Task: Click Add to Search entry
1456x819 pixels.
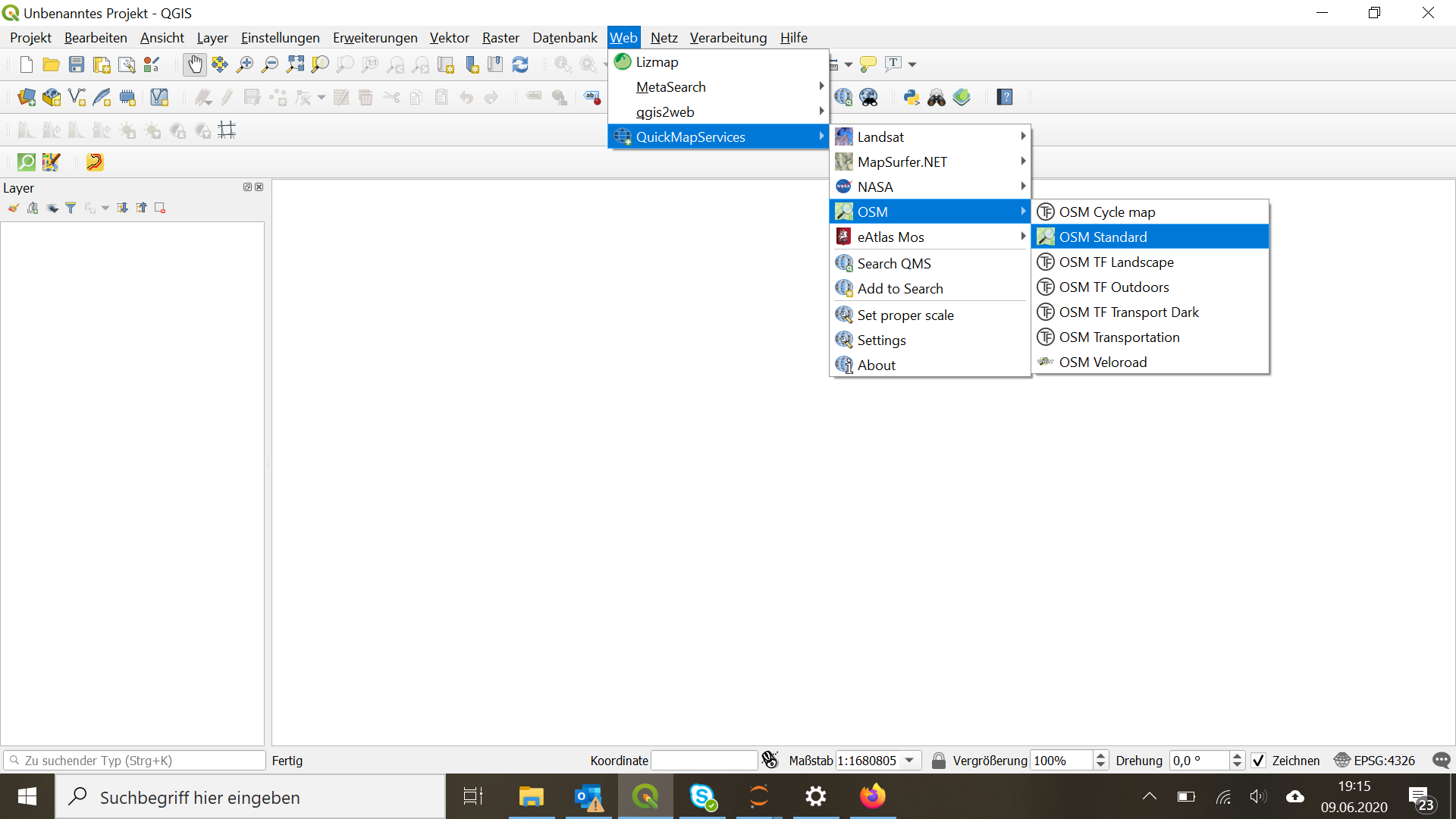Action: [x=930, y=288]
